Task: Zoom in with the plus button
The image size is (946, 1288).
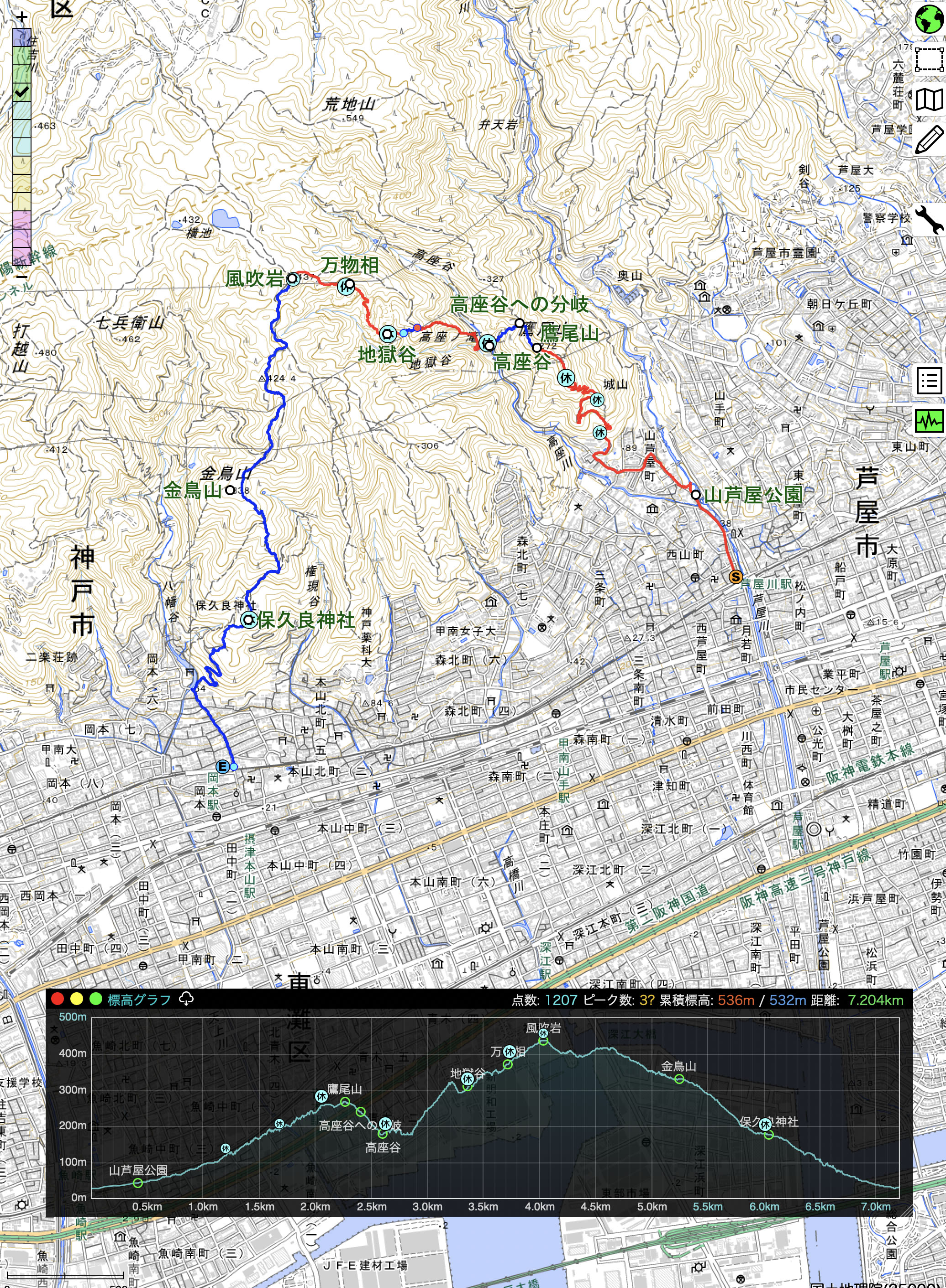Action: point(22,17)
